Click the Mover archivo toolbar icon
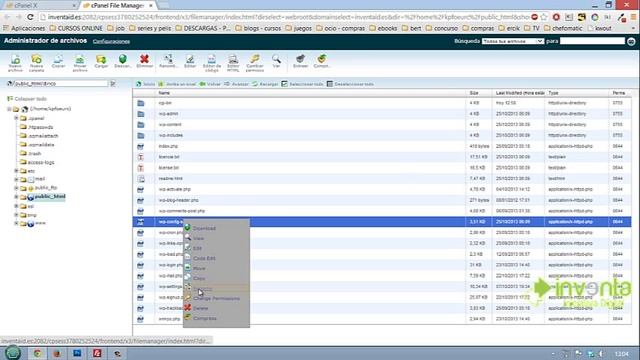Screen dimensions: 640x360 (x=80, y=63)
